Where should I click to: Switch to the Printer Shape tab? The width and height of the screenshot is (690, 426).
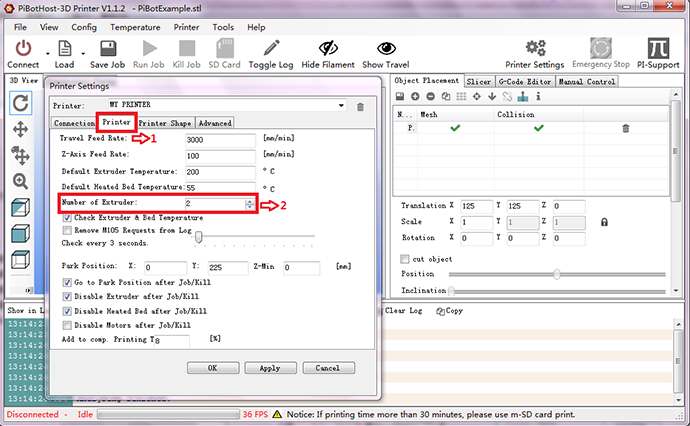pyautogui.click(x=165, y=123)
